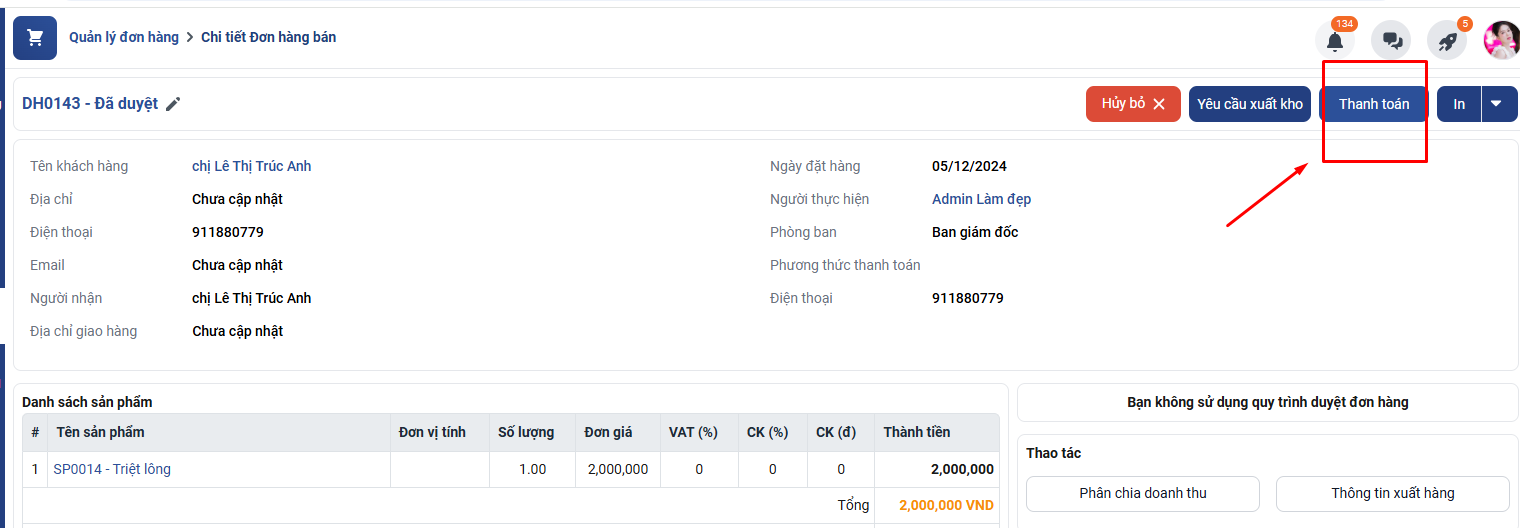Click the rocket icon in header
The image size is (1520, 528).
click(1446, 41)
